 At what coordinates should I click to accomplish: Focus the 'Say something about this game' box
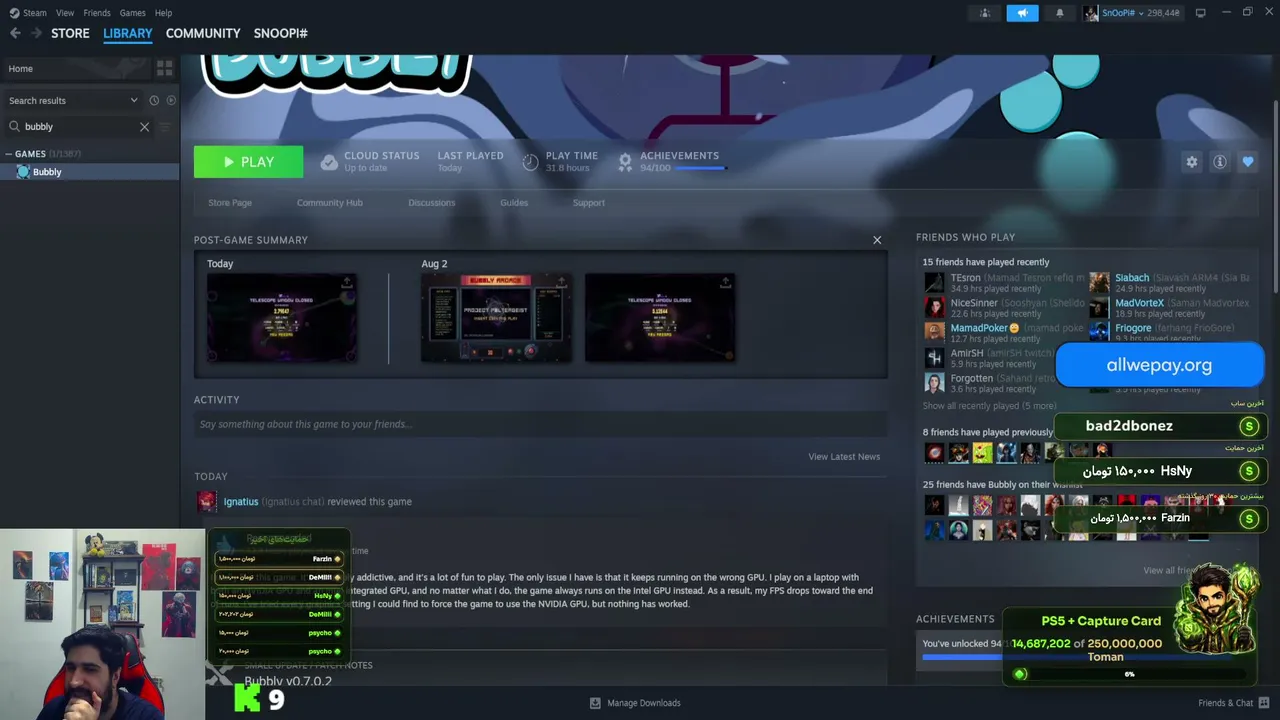pyautogui.click(x=540, y=424)
